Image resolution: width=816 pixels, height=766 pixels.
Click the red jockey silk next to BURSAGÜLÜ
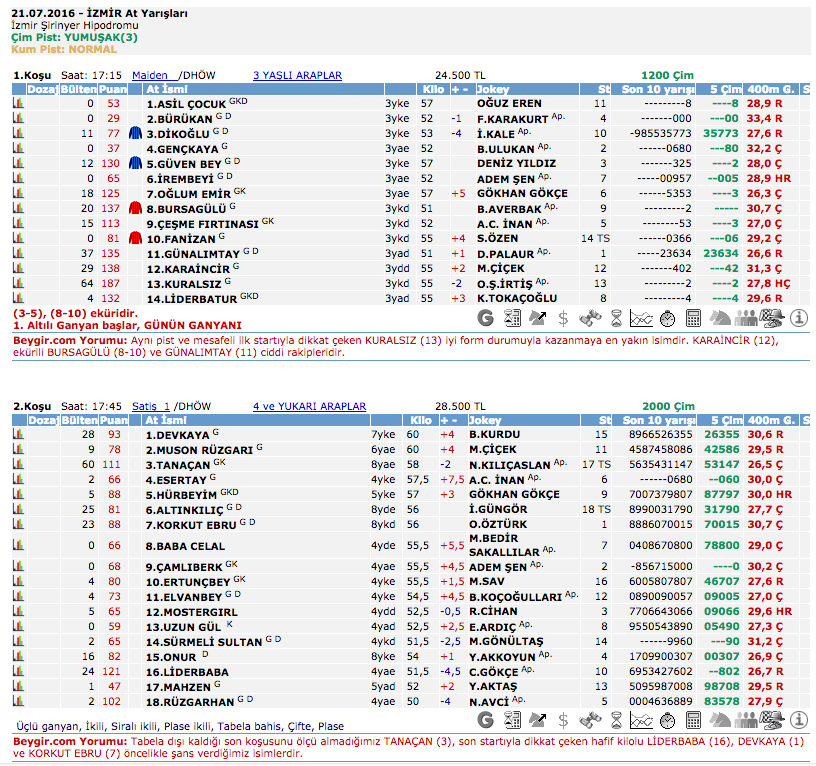pos(136,208)
